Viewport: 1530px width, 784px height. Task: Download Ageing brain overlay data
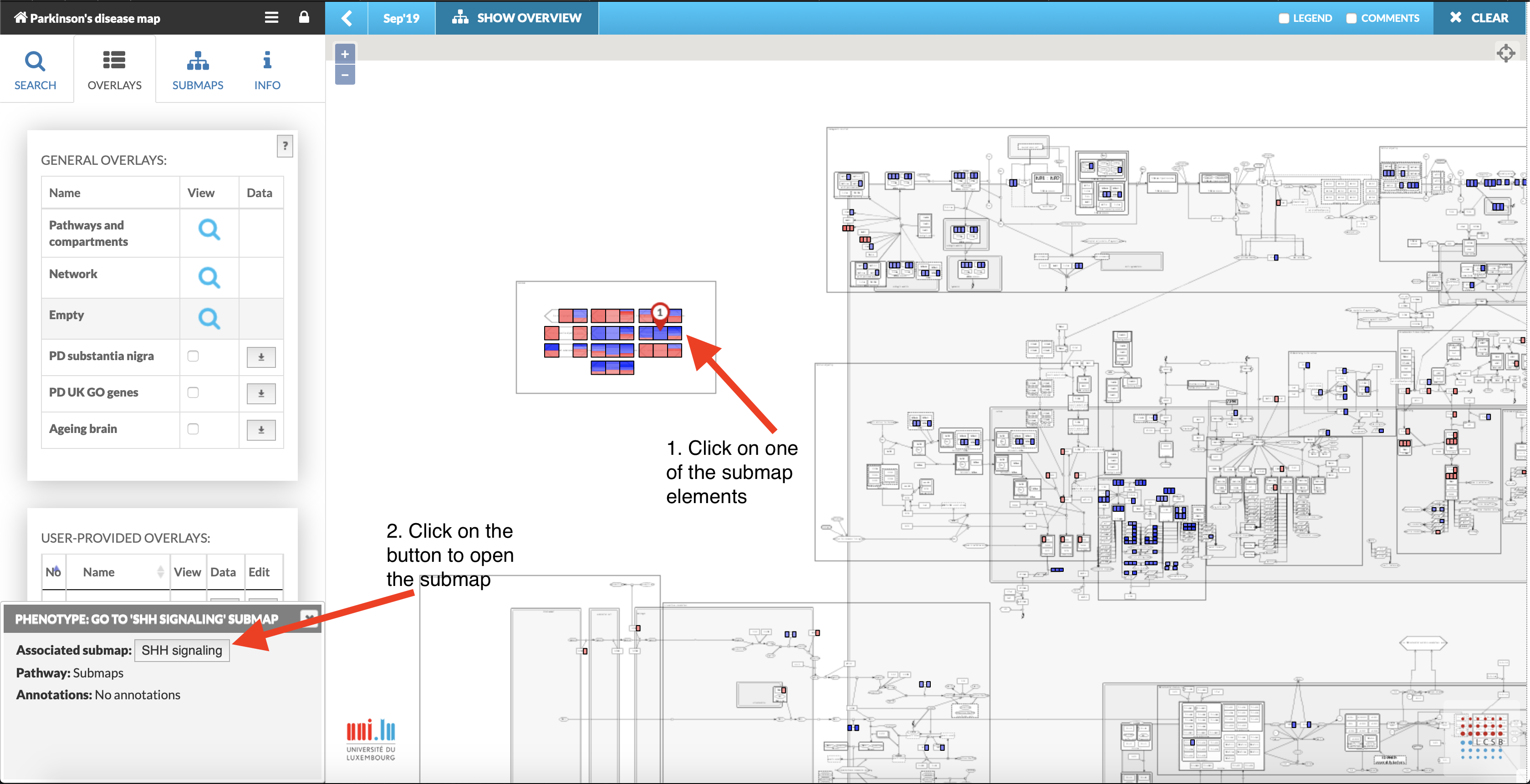(x=261, y=429)
